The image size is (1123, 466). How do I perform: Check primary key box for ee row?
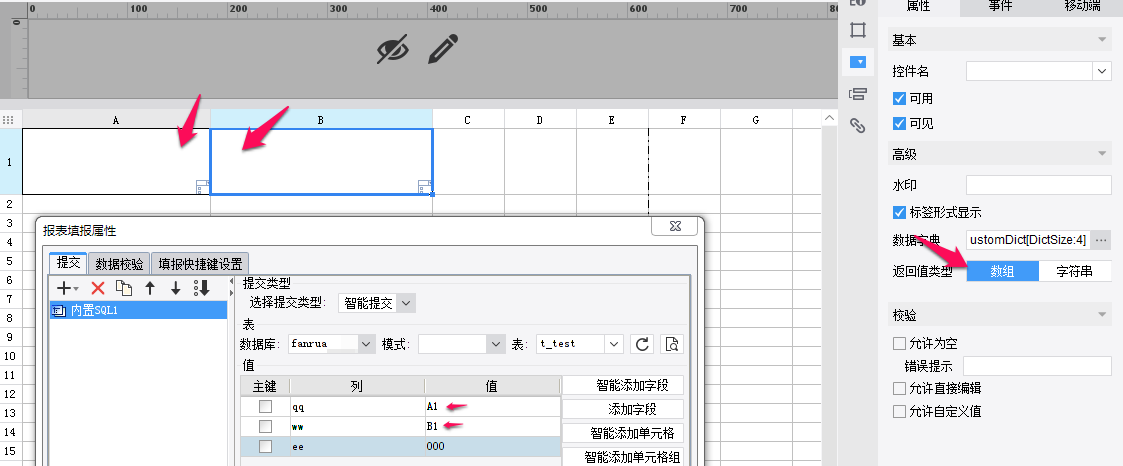point(265,446)
